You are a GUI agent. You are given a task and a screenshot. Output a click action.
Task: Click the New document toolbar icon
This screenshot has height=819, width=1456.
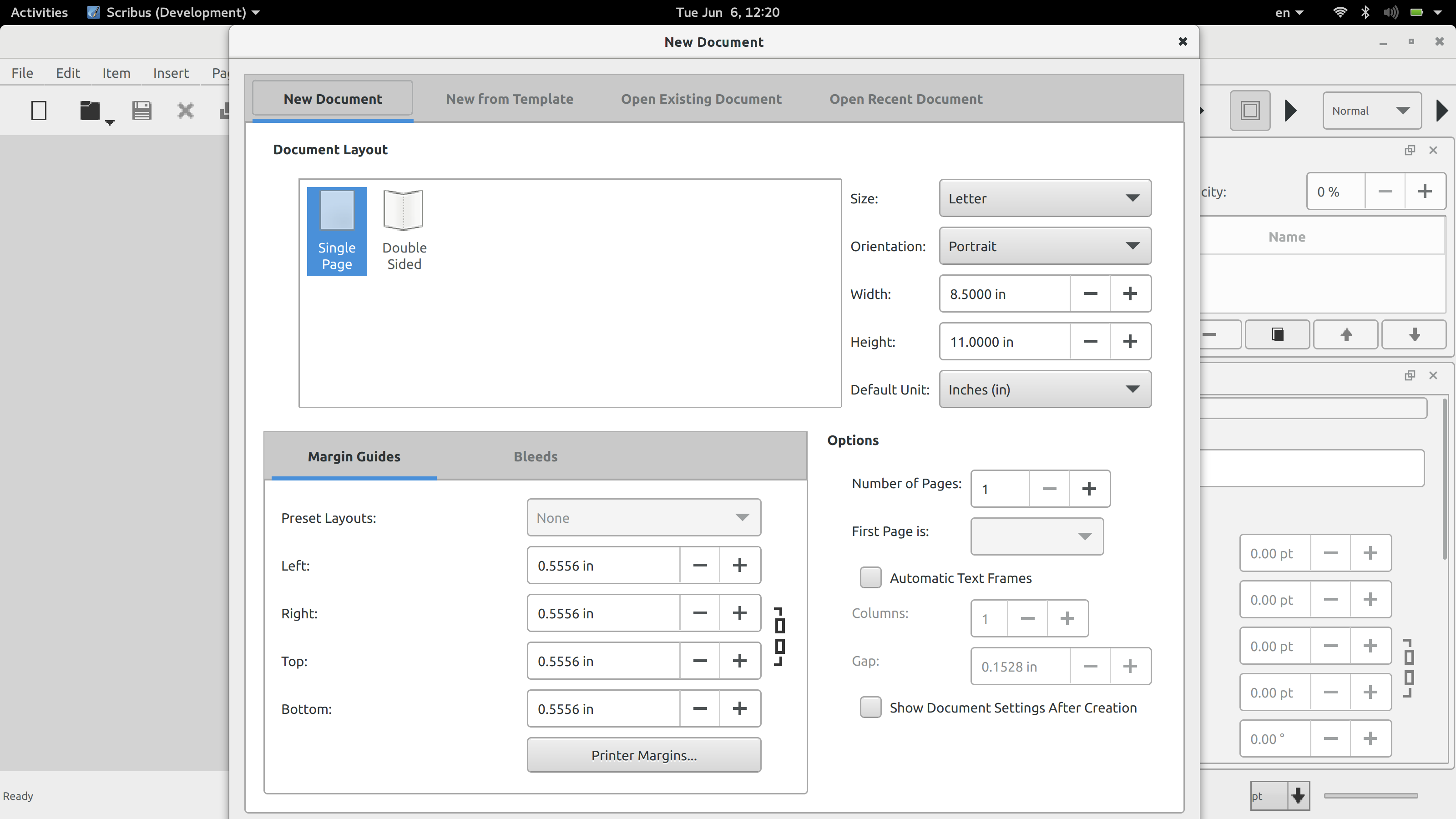[x=38, y=110]
